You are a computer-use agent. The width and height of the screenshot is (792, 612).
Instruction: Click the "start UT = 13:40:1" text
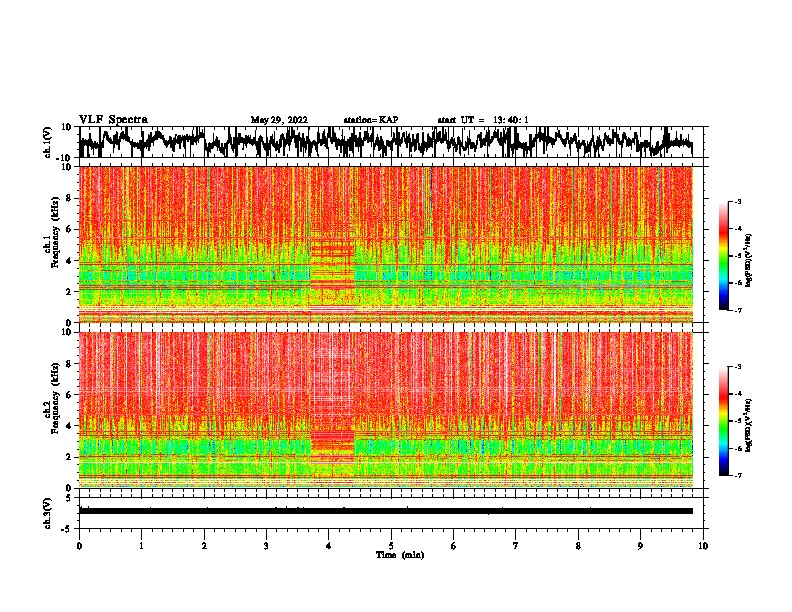[483, 120]
